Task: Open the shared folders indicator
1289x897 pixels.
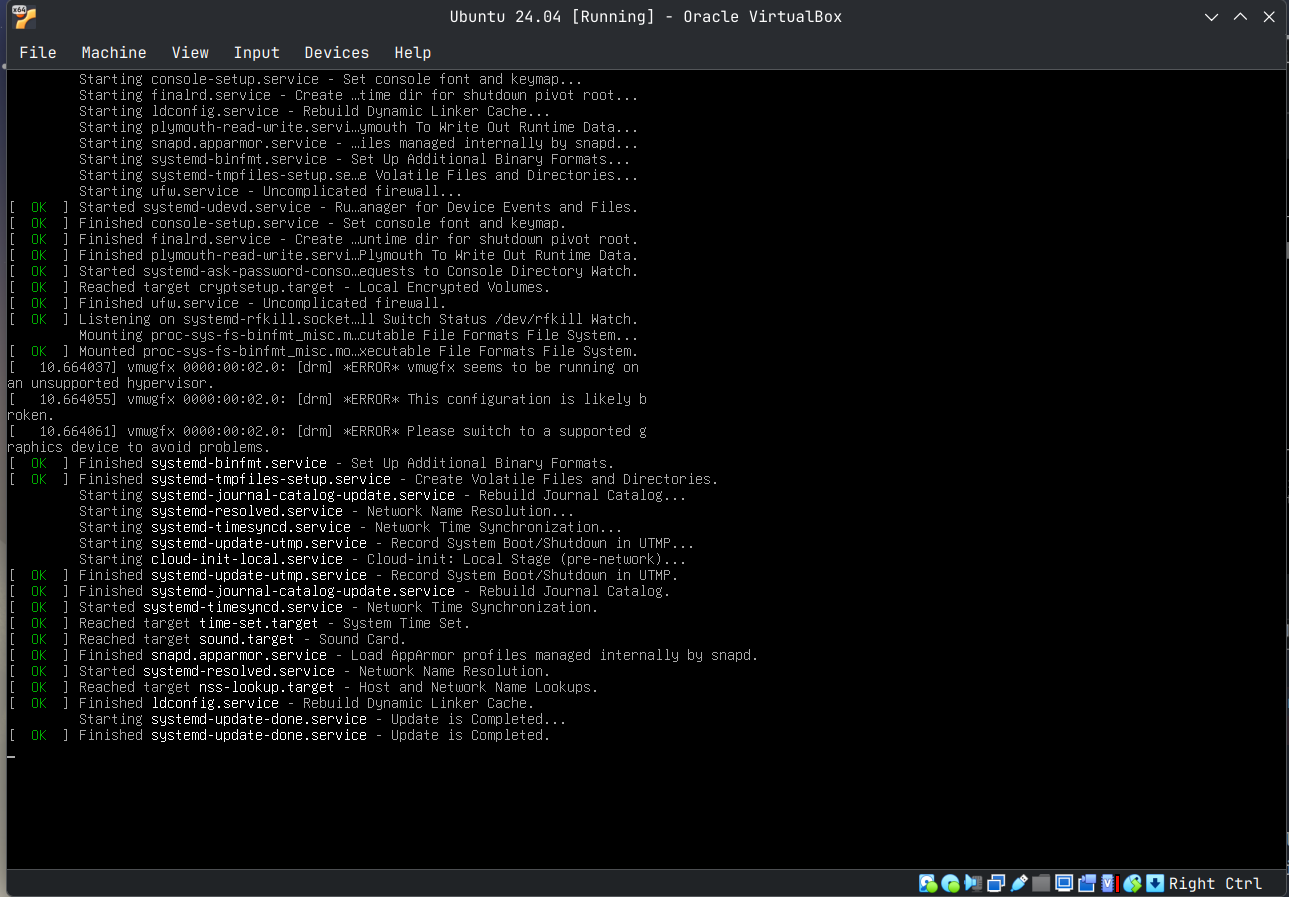Action: (1042, 883)
